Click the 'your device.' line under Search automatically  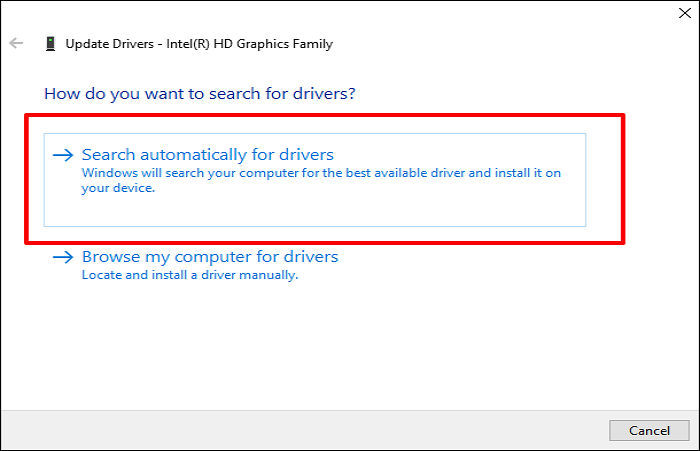point(118,187)
